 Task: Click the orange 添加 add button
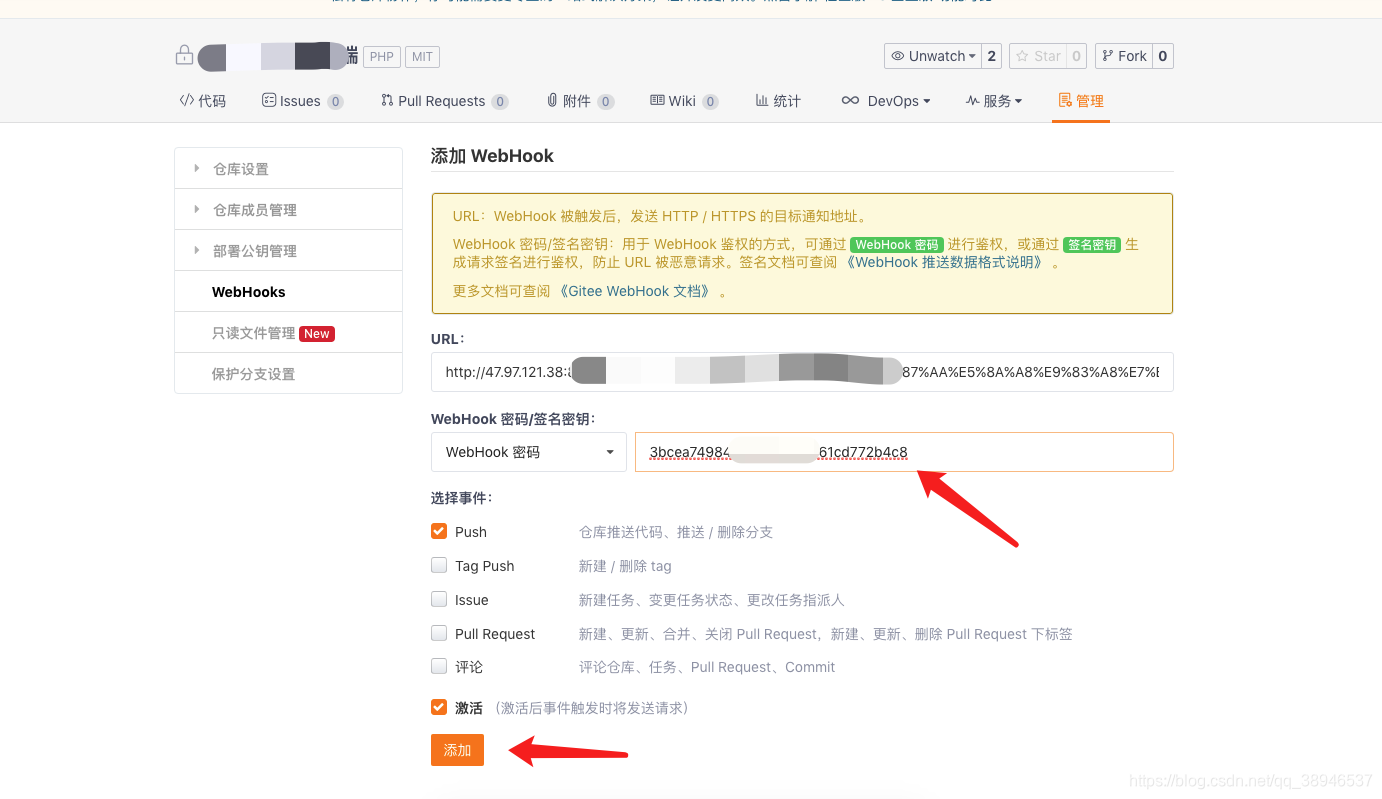click(x=457, y=750)
